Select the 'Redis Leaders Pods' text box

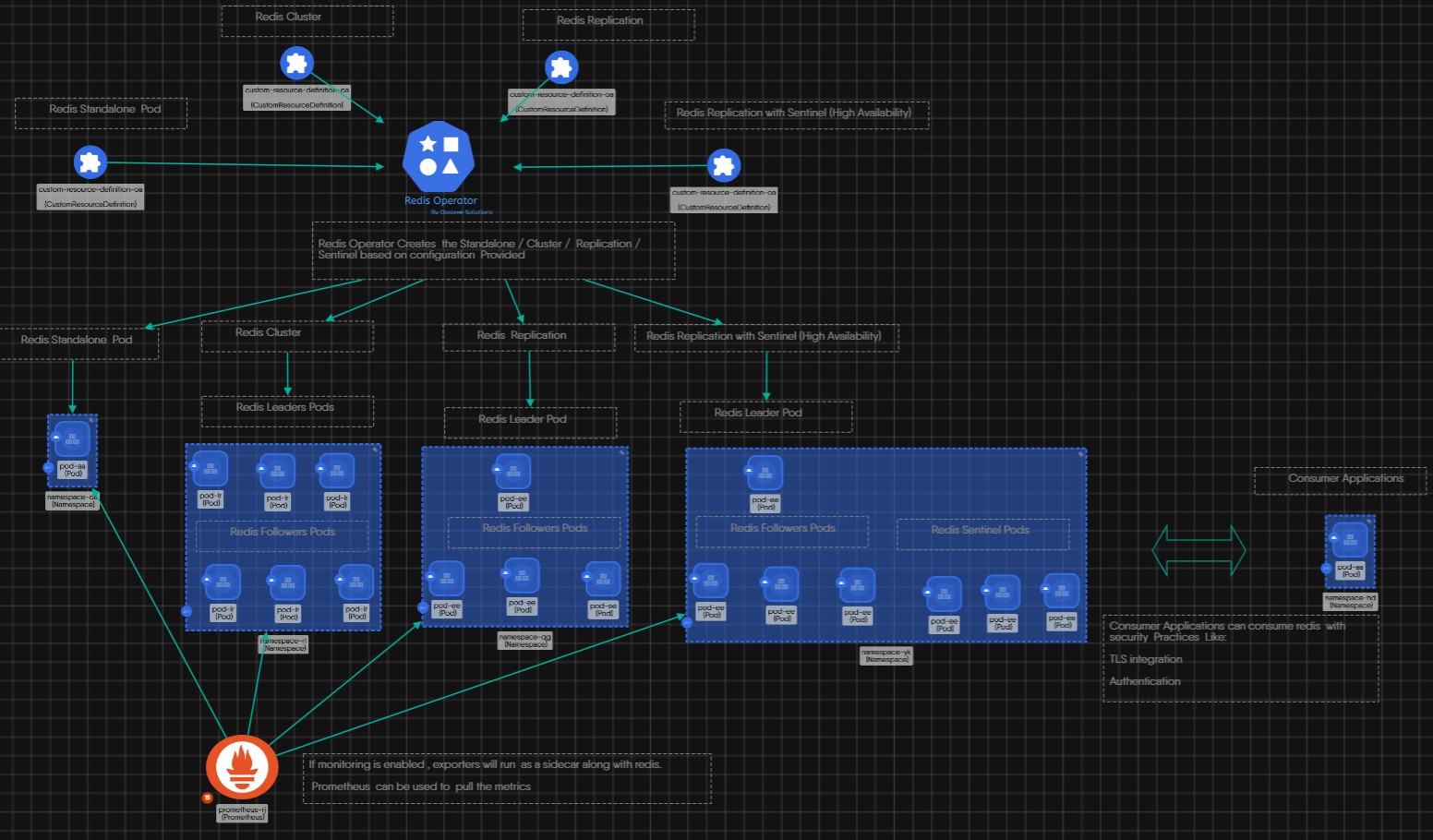click(287, 411)
